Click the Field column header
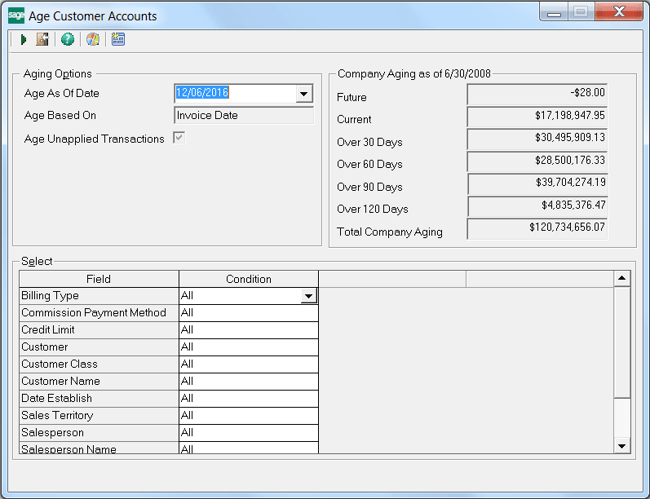The height and width of the screenshot is (499, 650). click(x=98, y=279)
